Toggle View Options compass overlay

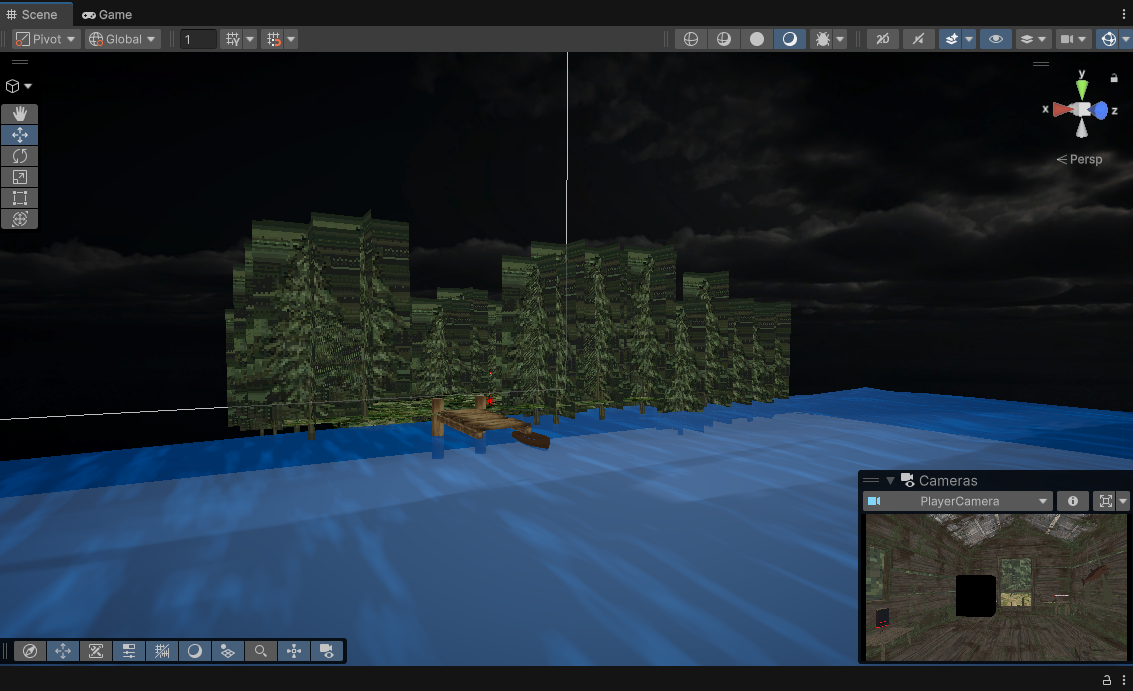pyautogui.click(x=30, y=651)
